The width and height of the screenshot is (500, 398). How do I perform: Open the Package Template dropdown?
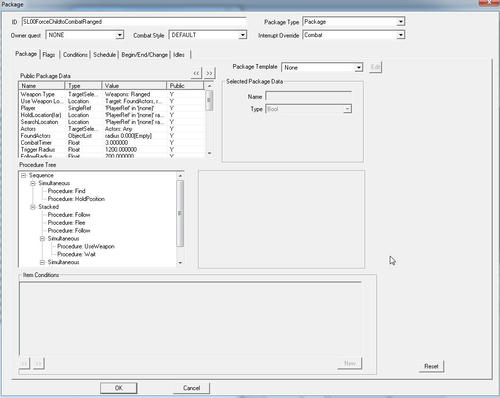359,67
